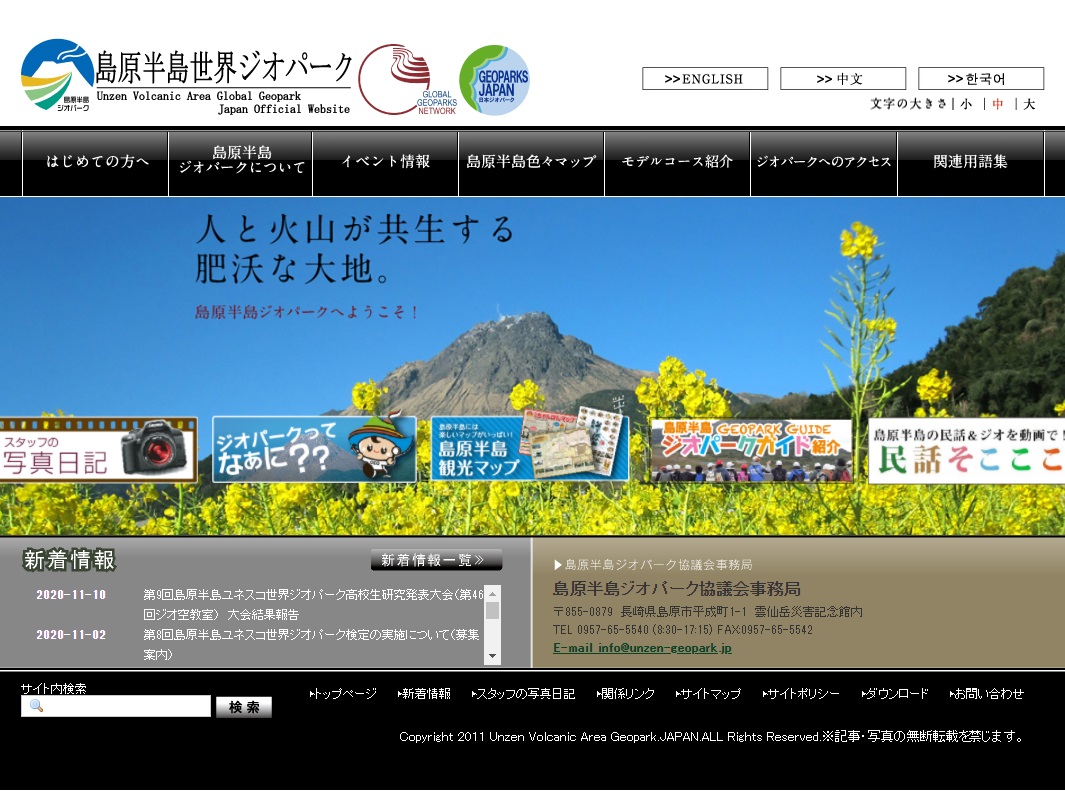Select モデルコース紹介 from the navigation bar
Screen dimensions: 1065x793
point(677,162)
